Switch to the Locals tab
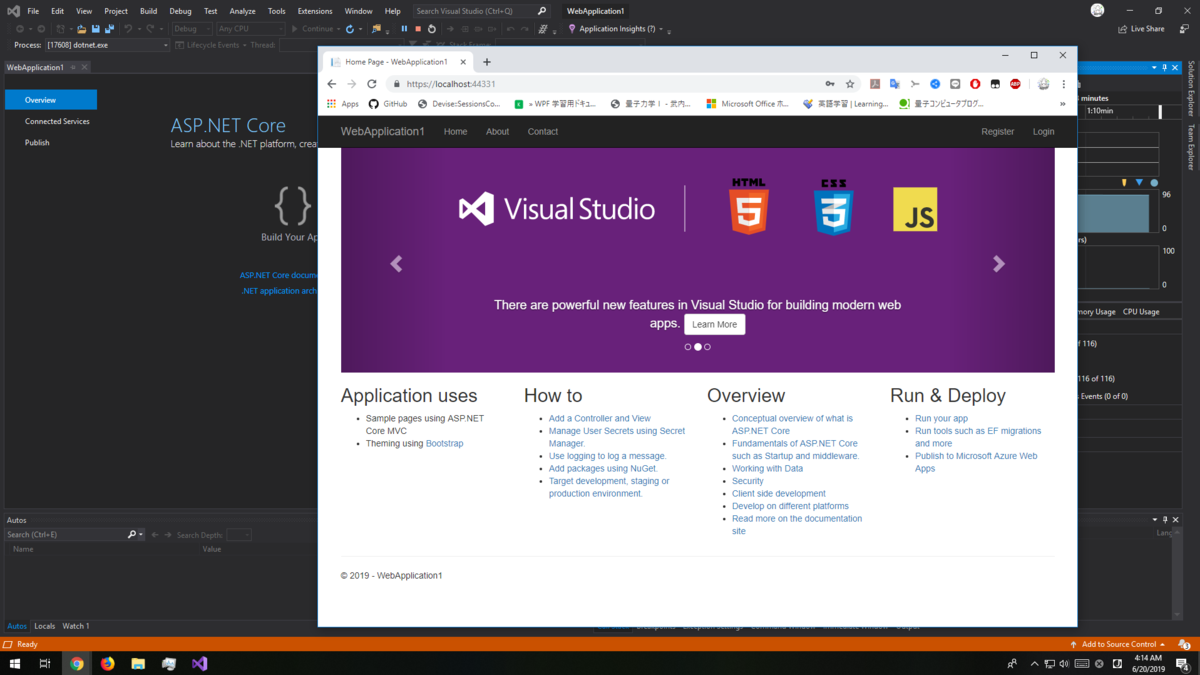 (x=45, y=626)
